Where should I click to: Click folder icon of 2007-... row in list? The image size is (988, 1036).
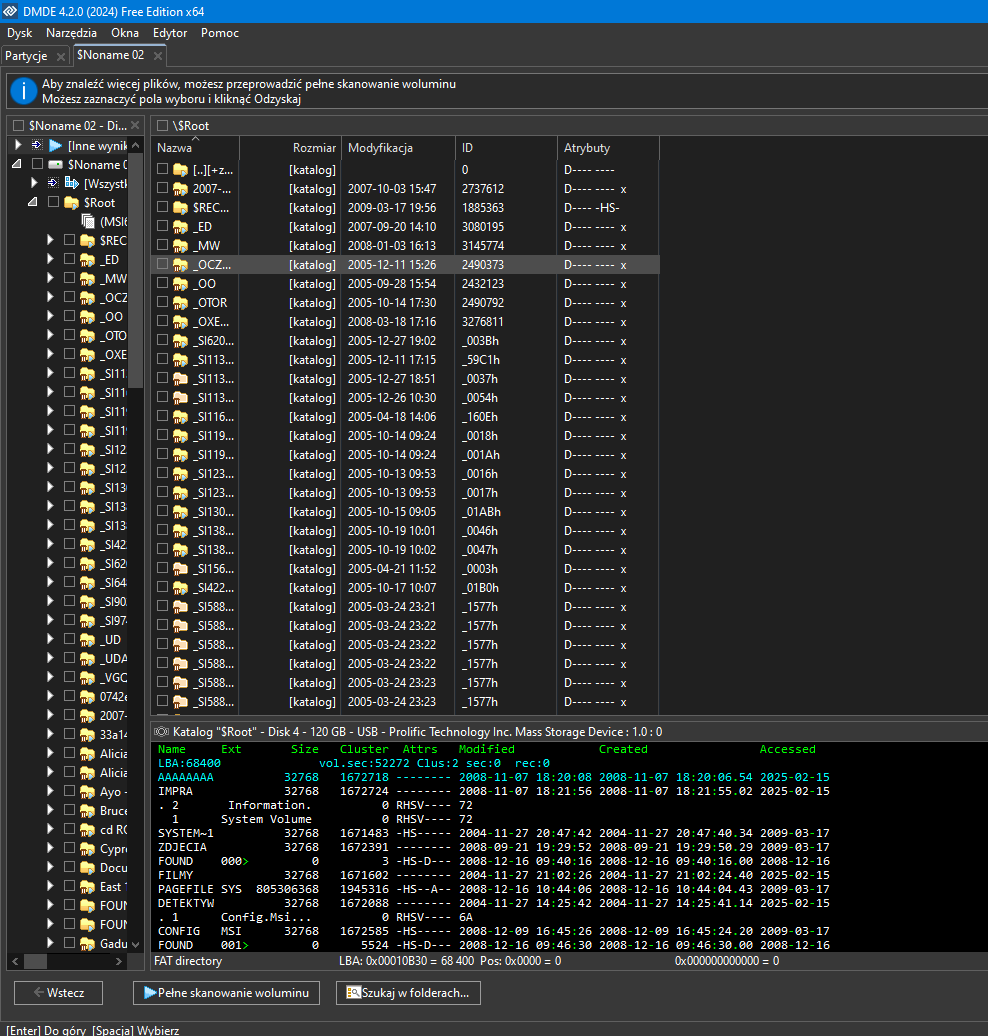[x=180, y=189]
